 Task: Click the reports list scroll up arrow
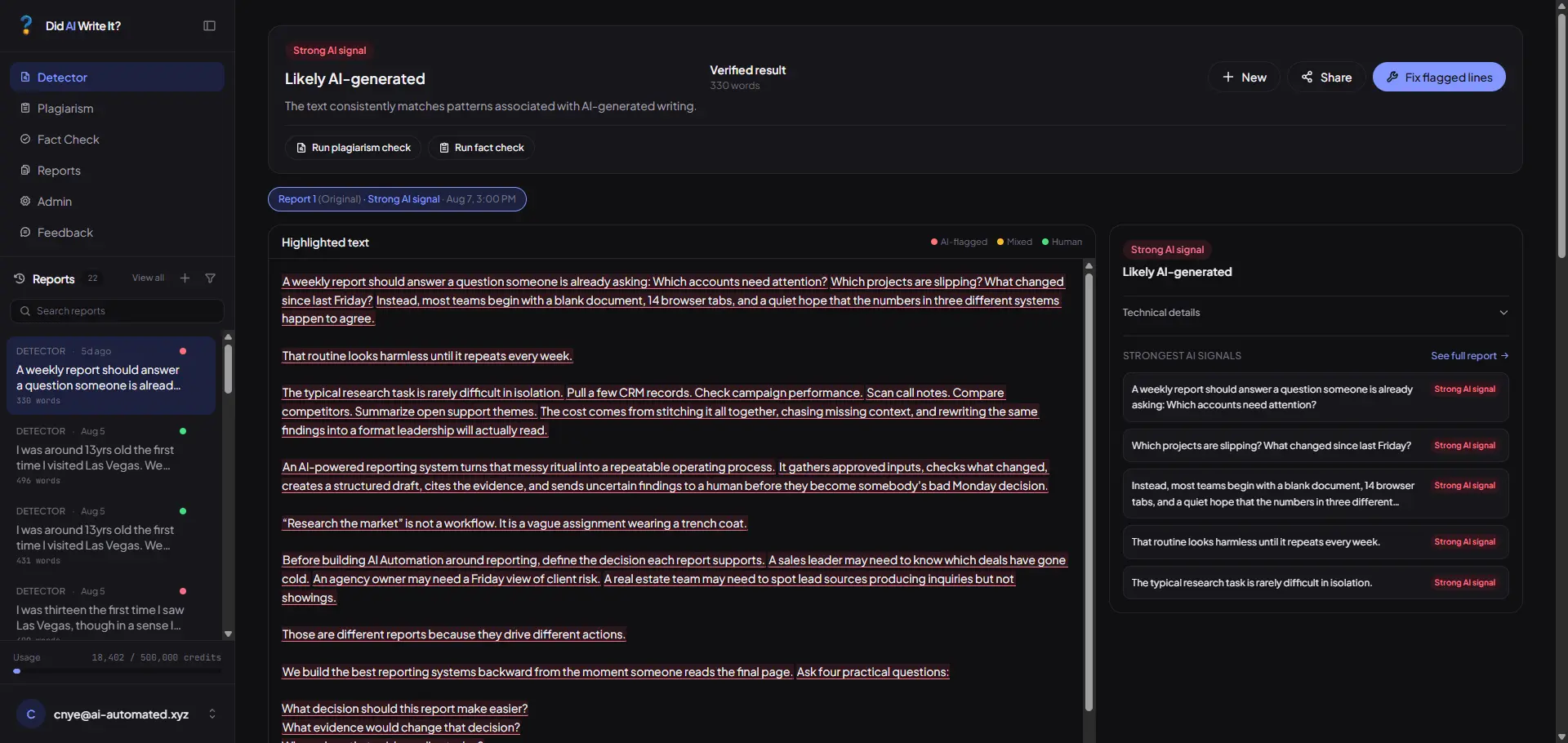point(228,336)
